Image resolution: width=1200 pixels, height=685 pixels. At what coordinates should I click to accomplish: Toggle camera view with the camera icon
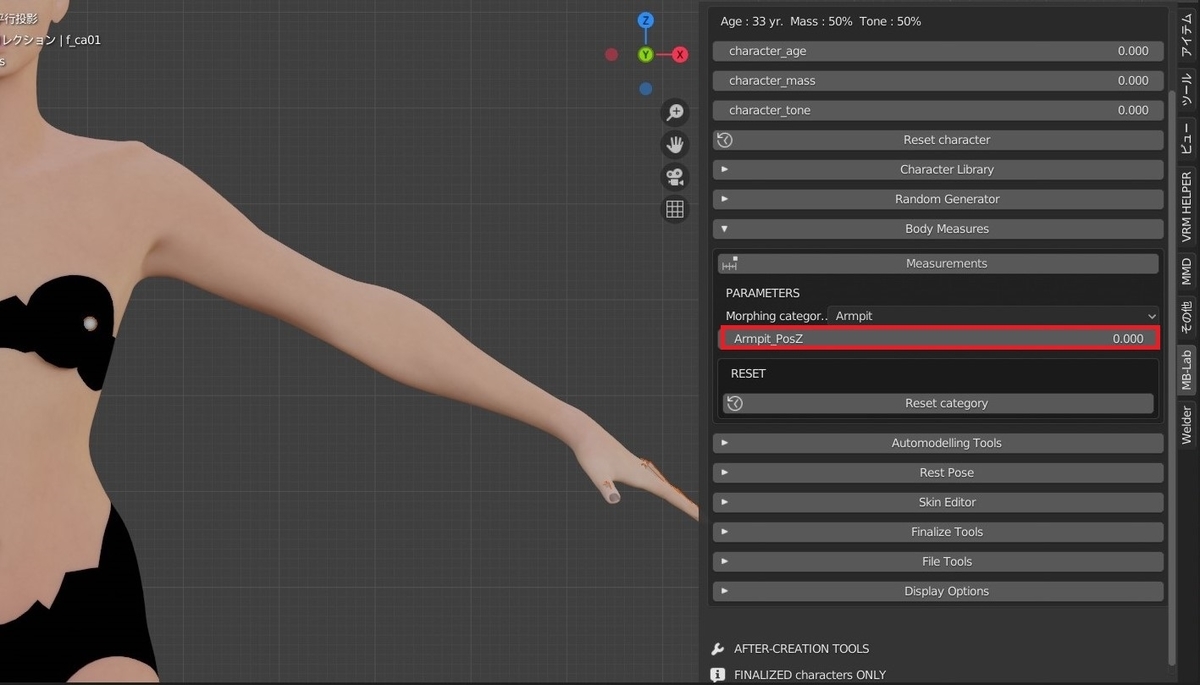tap(675, 177)
